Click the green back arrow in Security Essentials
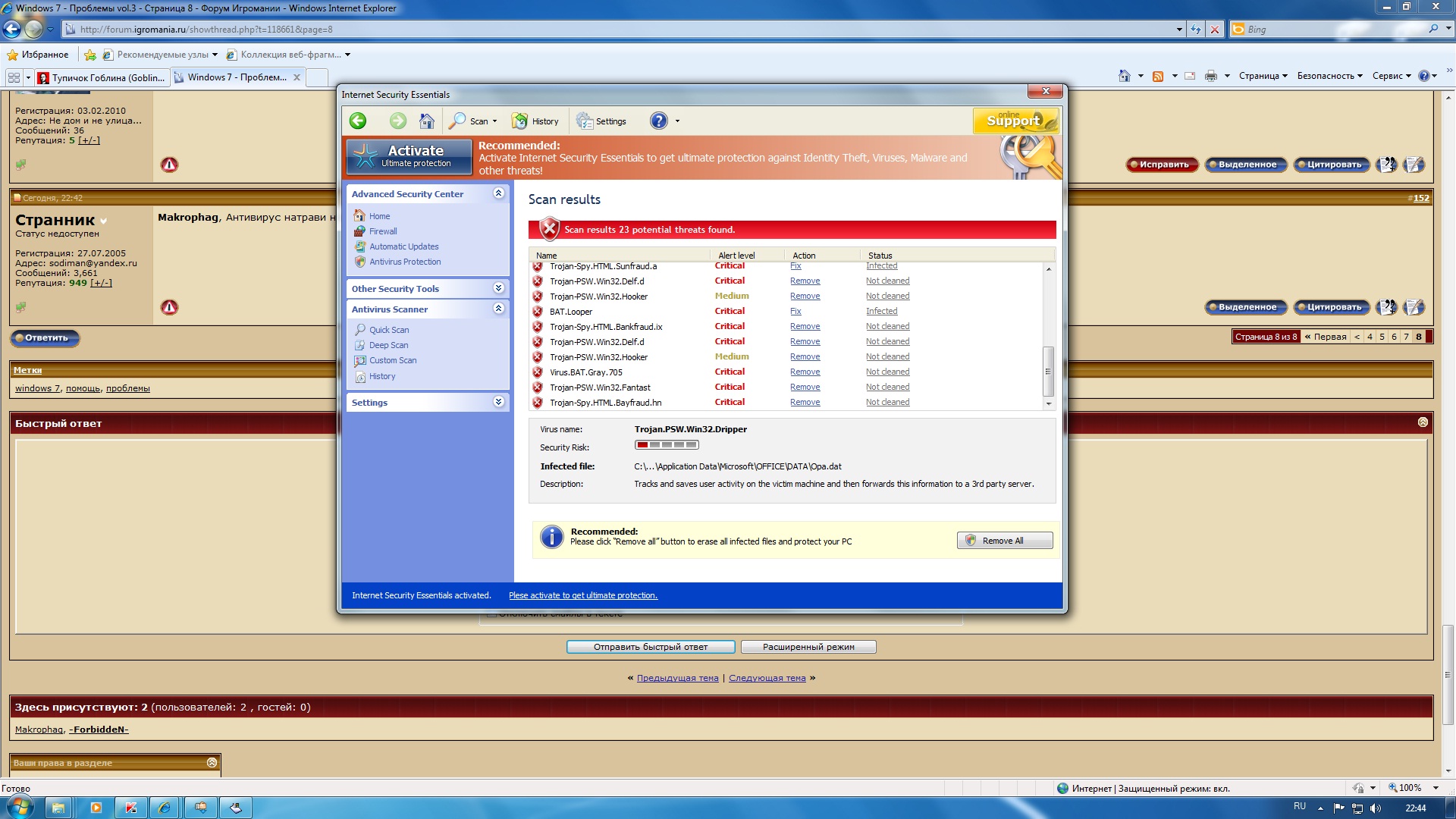 [358, 121]
